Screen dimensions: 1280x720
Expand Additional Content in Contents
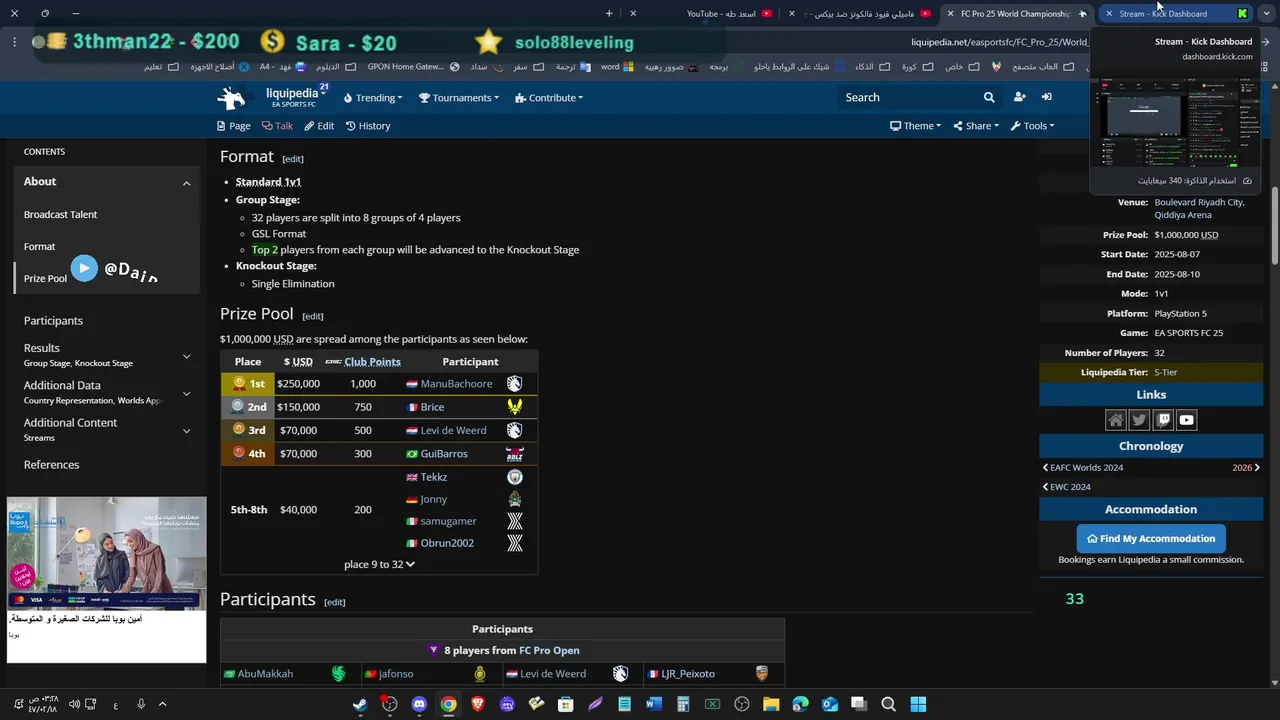point(186,431)
